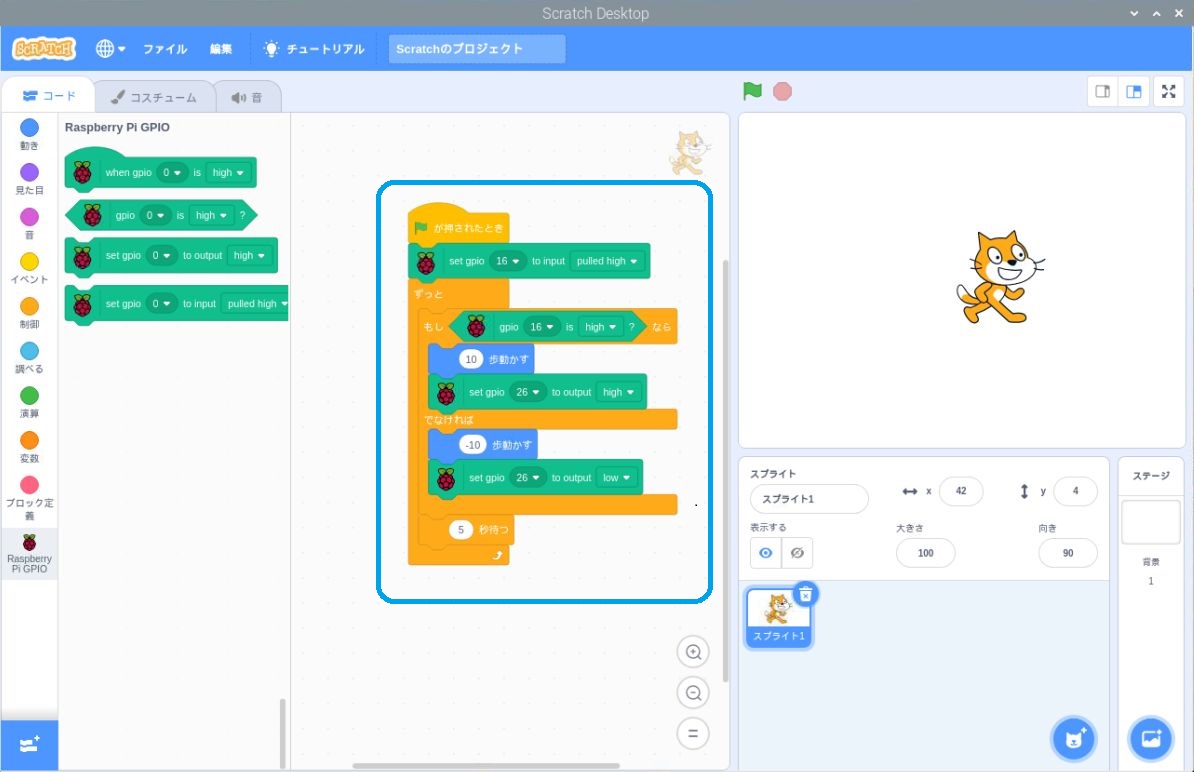
Task: Select the 調べる block category
Action: tap(29, 358)
